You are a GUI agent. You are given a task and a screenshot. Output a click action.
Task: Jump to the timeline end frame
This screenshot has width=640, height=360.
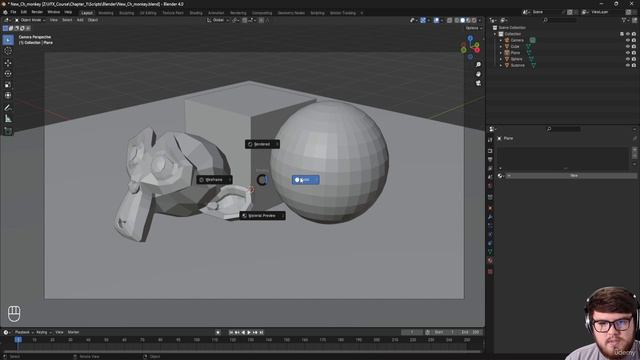pyautogui.click(x=261, y=333)
